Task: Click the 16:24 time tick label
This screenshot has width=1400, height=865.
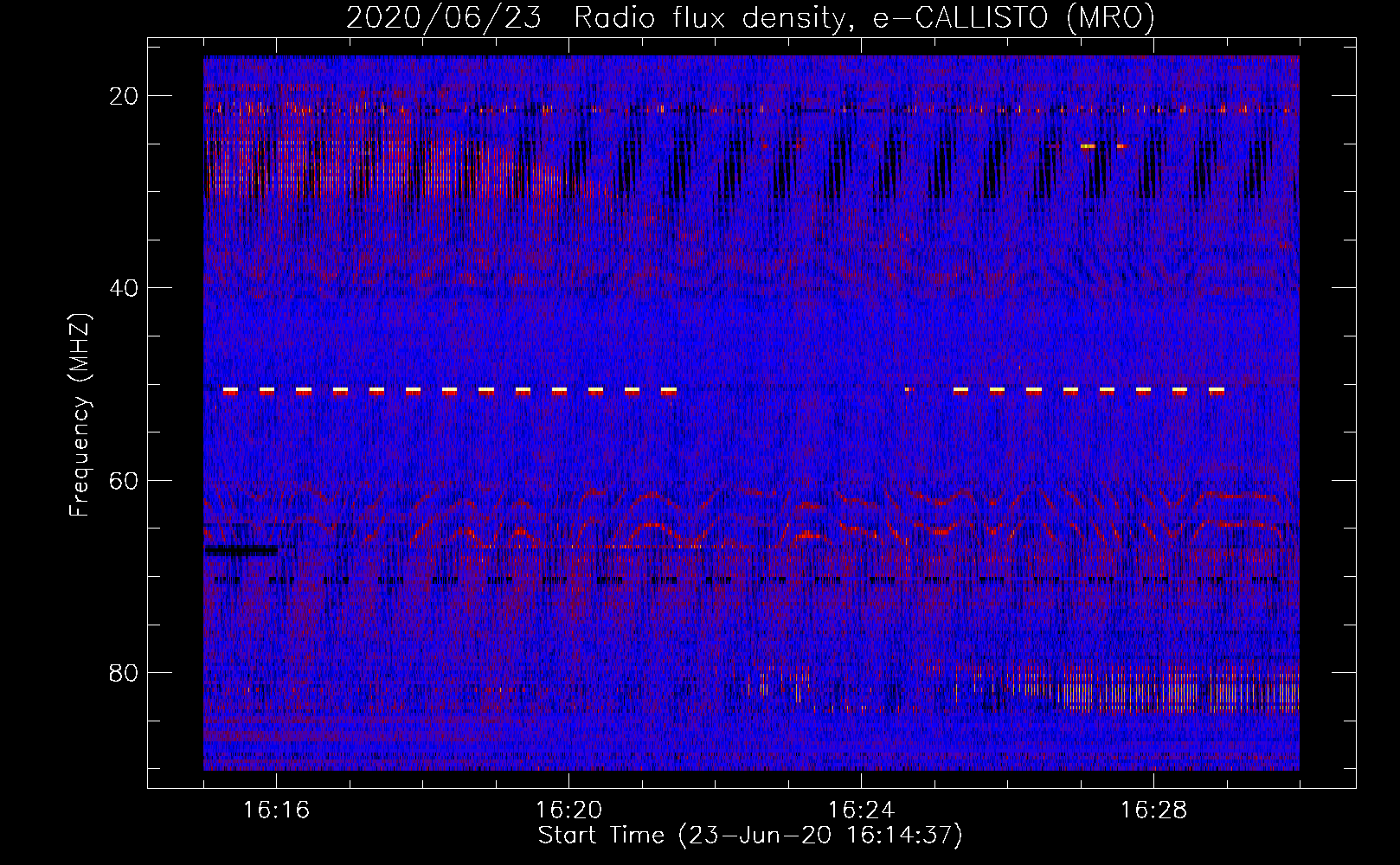Action: [861, 811]
